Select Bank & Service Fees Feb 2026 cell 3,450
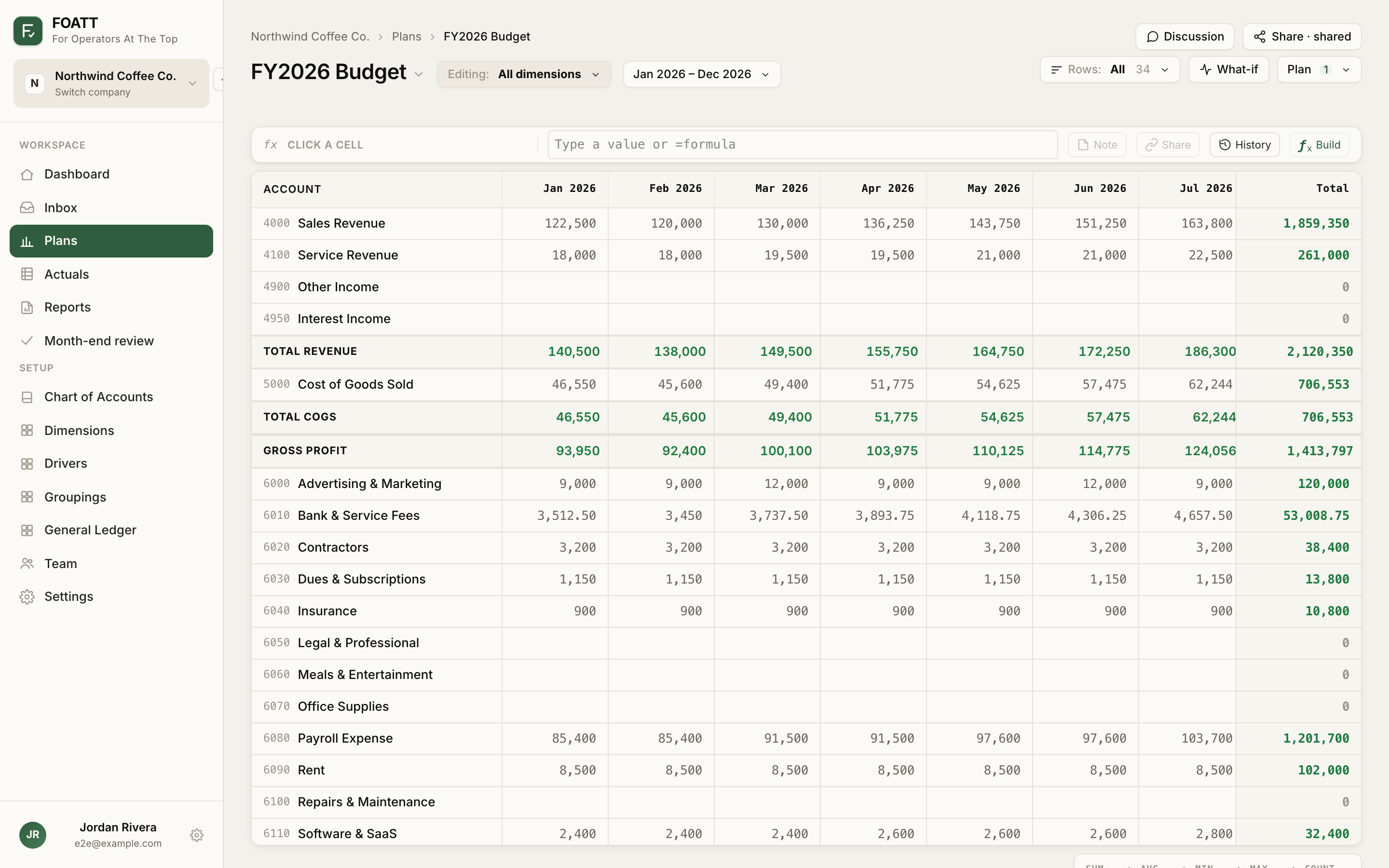This screenshot has width=1389, height=868. [x=661, y=515]
